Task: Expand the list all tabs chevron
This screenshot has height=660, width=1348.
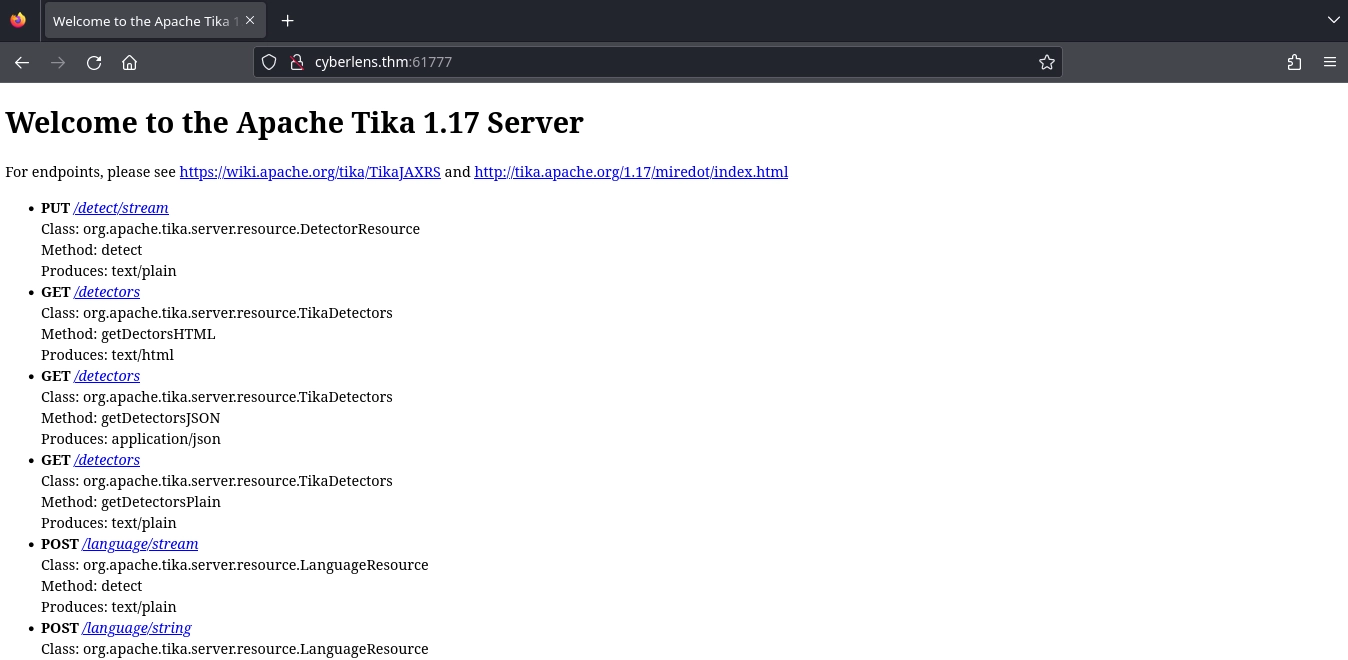Action: tap(1332, 20)
